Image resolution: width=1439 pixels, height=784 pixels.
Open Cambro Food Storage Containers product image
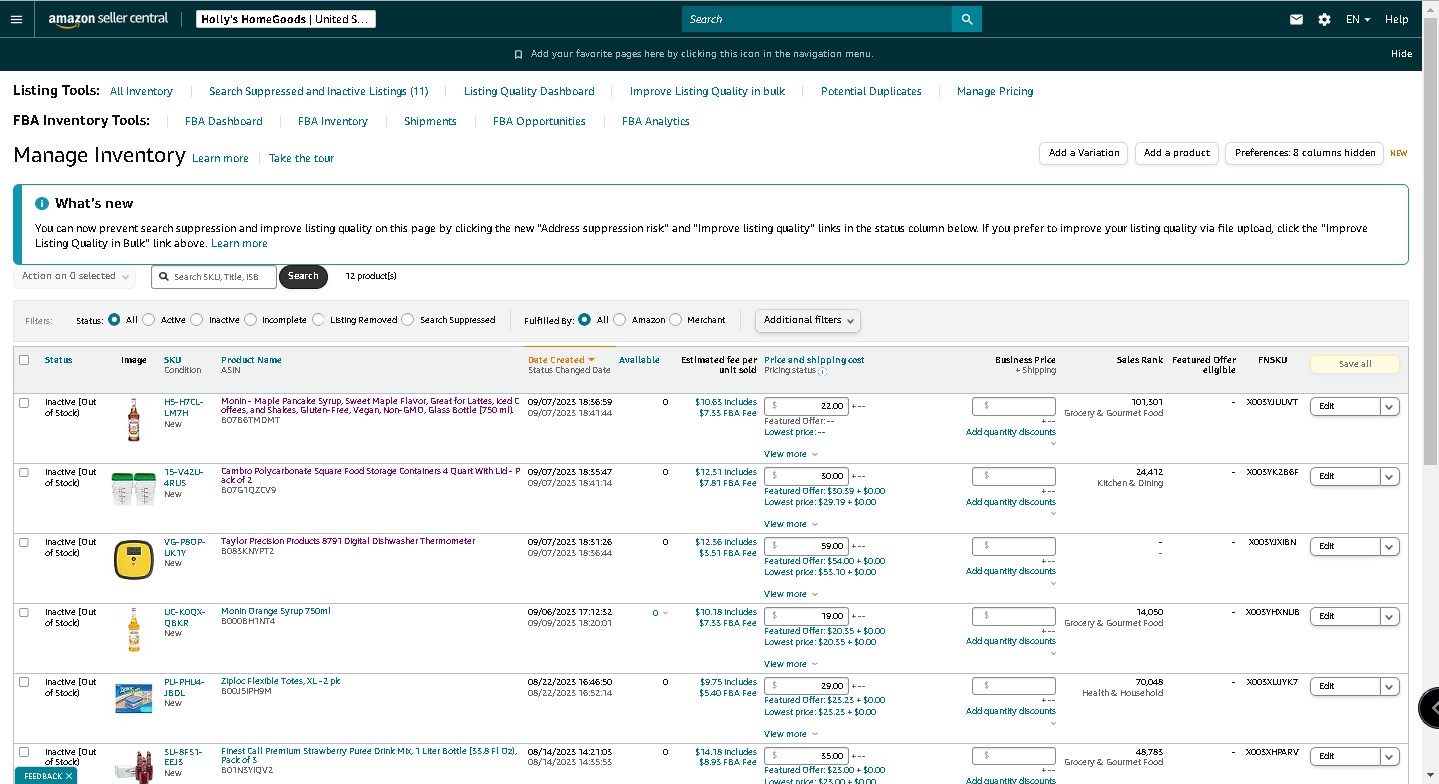pos(134,489)
